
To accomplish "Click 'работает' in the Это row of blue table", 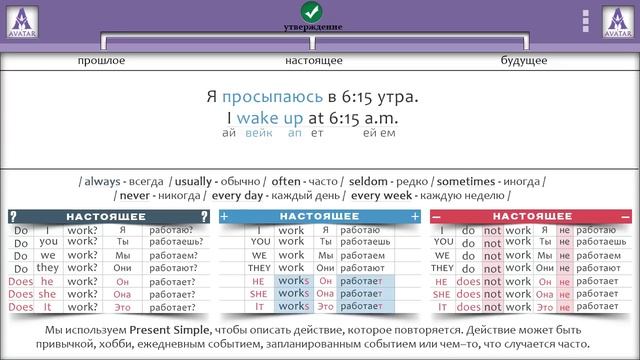I will [x=361, y=307].
